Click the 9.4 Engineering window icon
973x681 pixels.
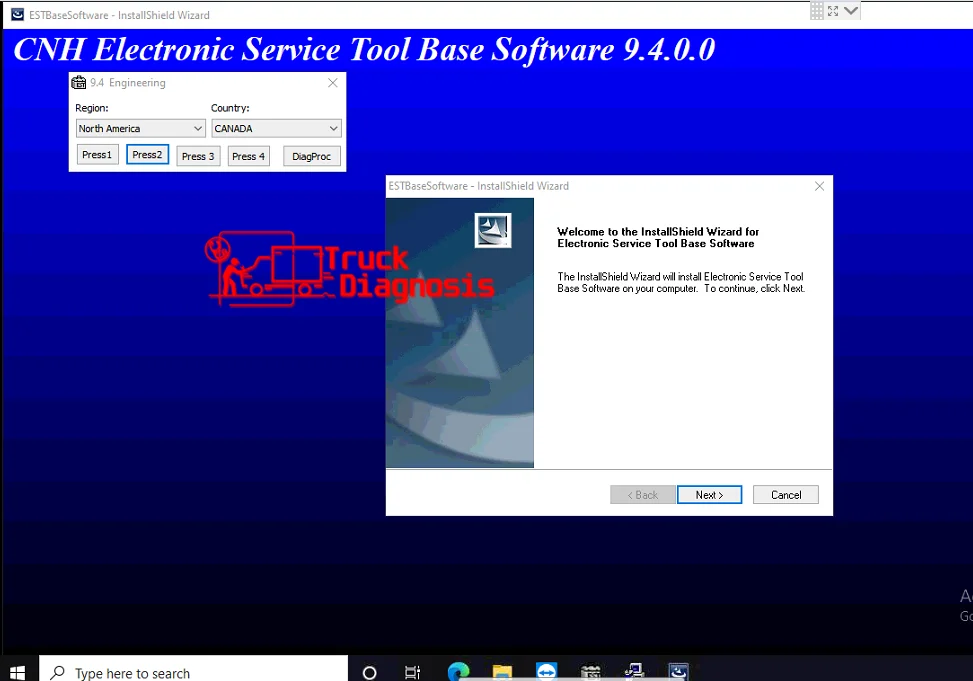pos(79,83)
